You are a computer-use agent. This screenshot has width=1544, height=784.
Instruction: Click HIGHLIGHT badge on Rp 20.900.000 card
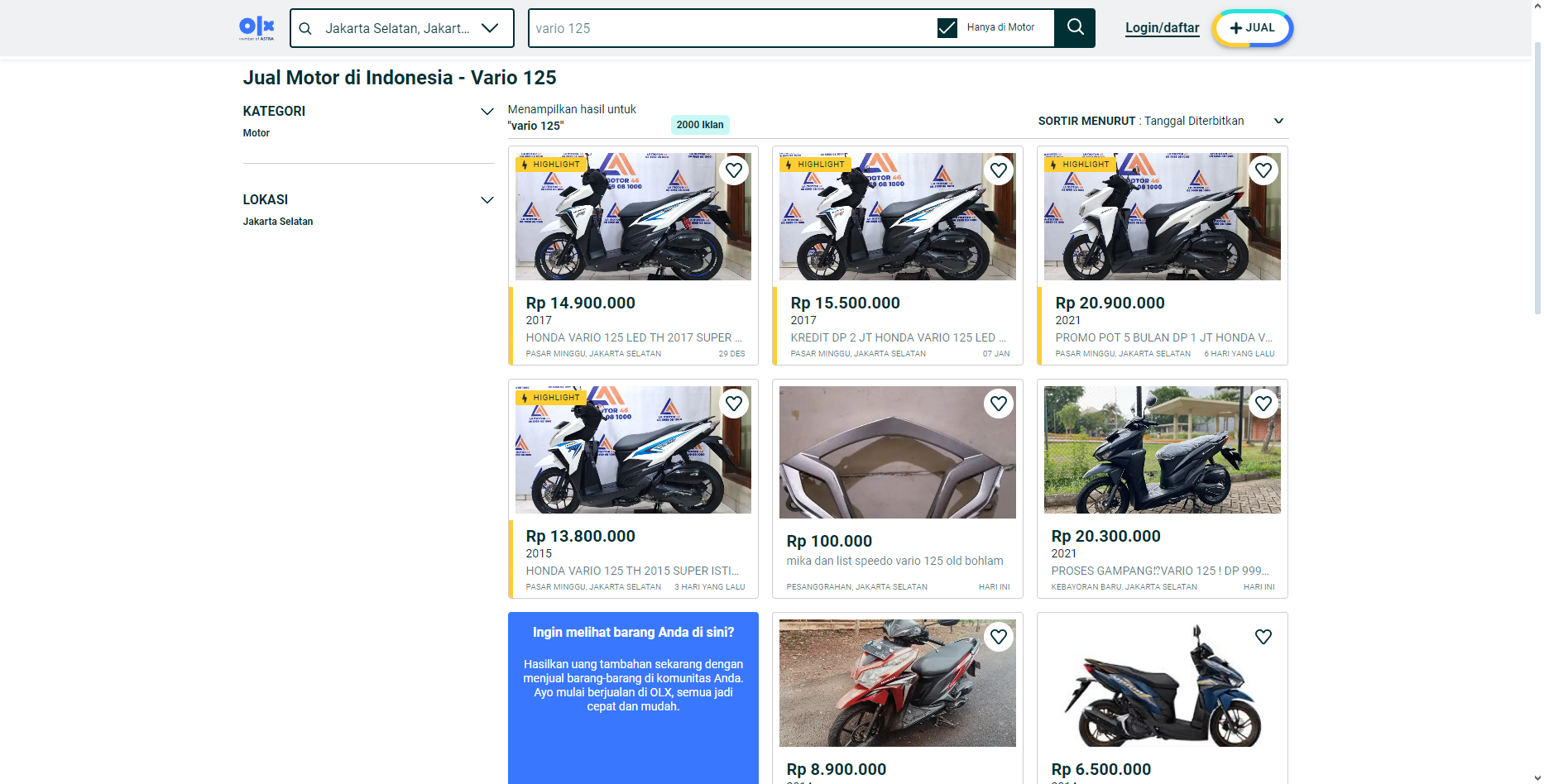(x=1081, y=165)
